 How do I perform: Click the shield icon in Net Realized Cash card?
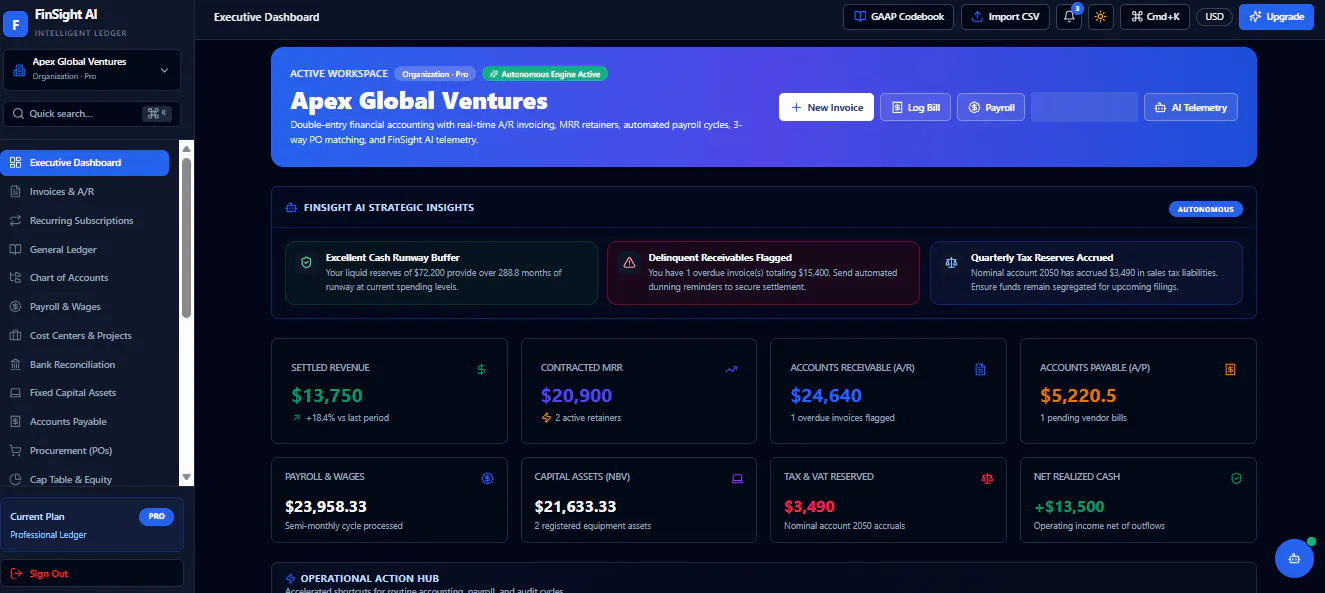click(1236, 478)
